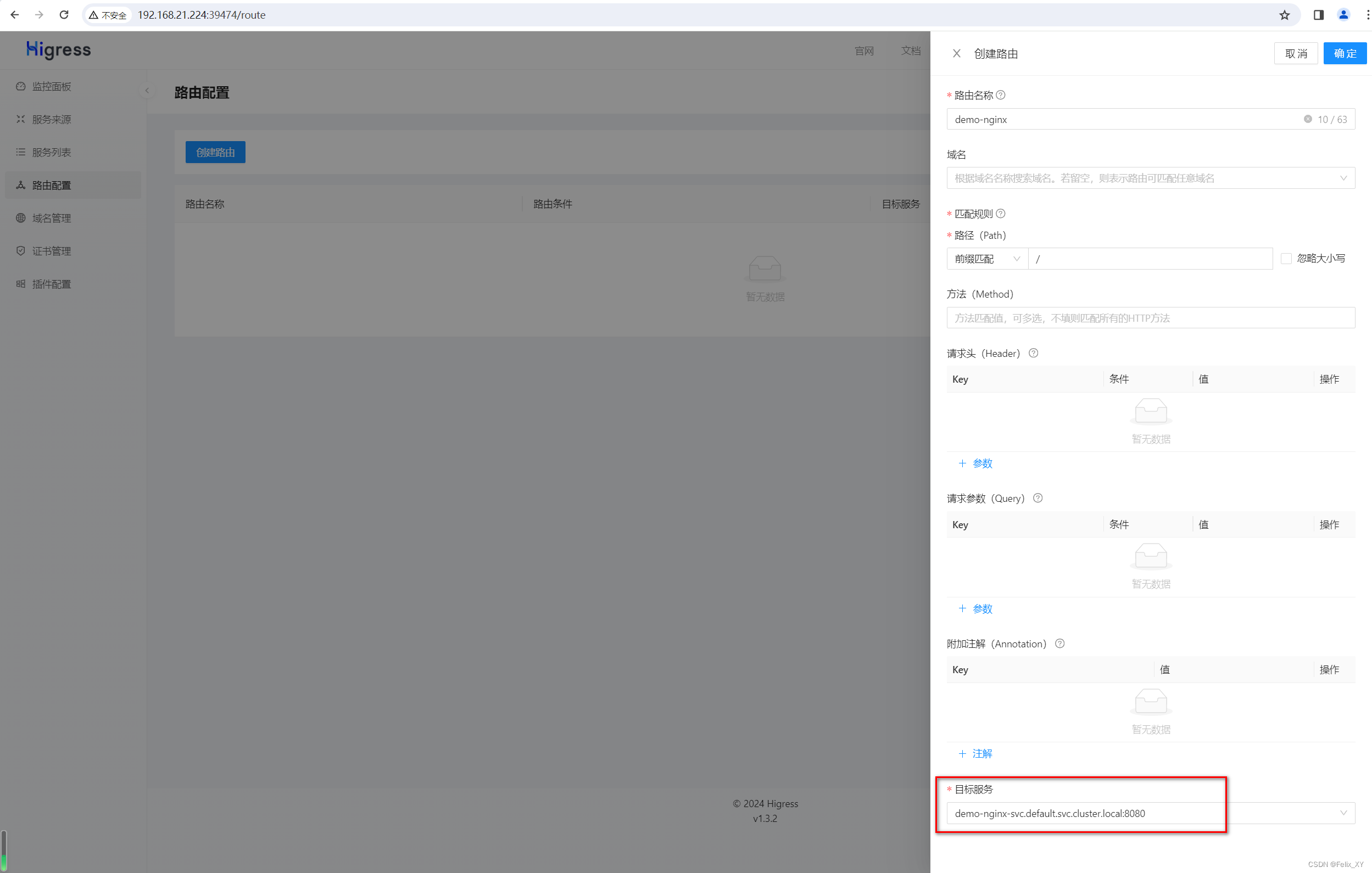The image size is (1372, 873).
Task: Open the not-secure site warning badge
Action: coord(108,15)
